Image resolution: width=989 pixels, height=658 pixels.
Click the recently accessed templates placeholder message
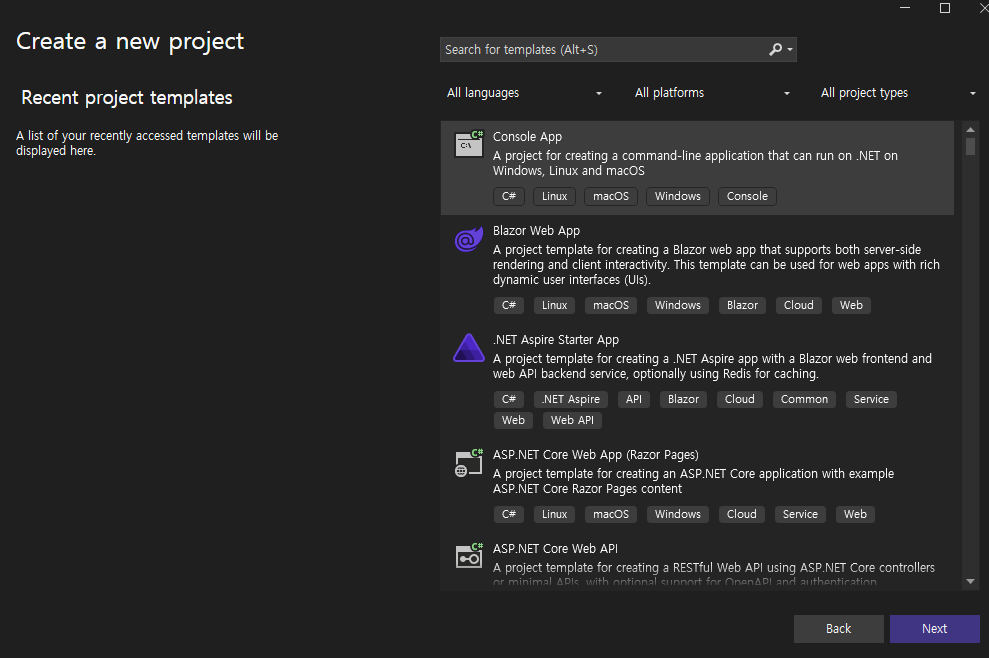(x=147, y=143)
